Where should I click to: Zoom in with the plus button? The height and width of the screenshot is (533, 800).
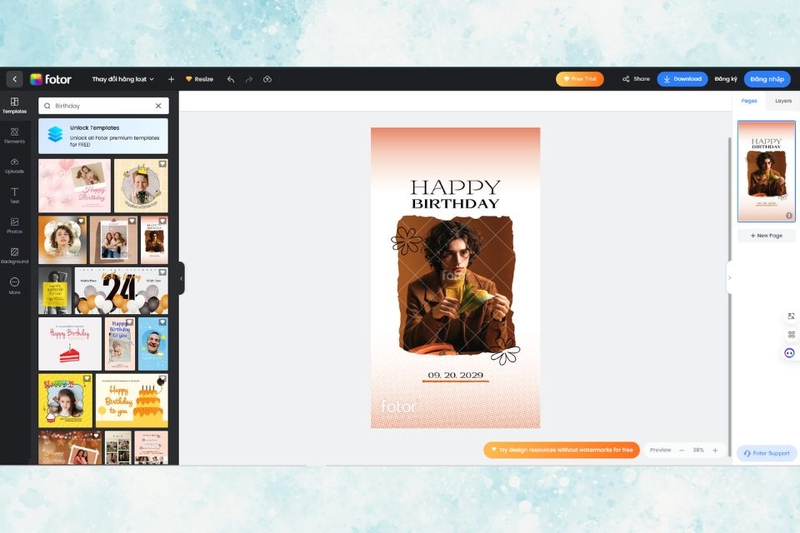[x=715, y=450]
